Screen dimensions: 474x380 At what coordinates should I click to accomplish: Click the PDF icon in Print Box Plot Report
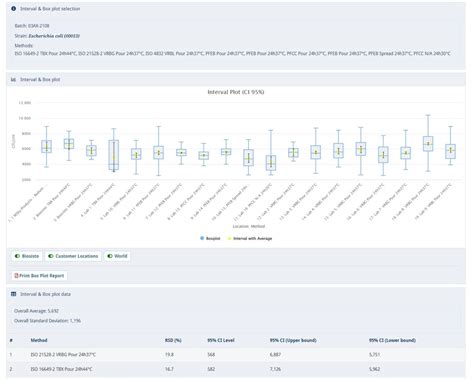click(16, 276)
